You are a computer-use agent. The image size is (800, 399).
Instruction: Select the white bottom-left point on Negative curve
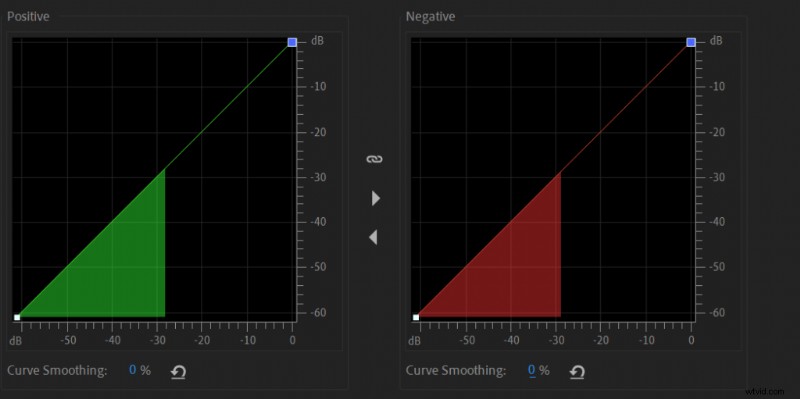[416, 317]
